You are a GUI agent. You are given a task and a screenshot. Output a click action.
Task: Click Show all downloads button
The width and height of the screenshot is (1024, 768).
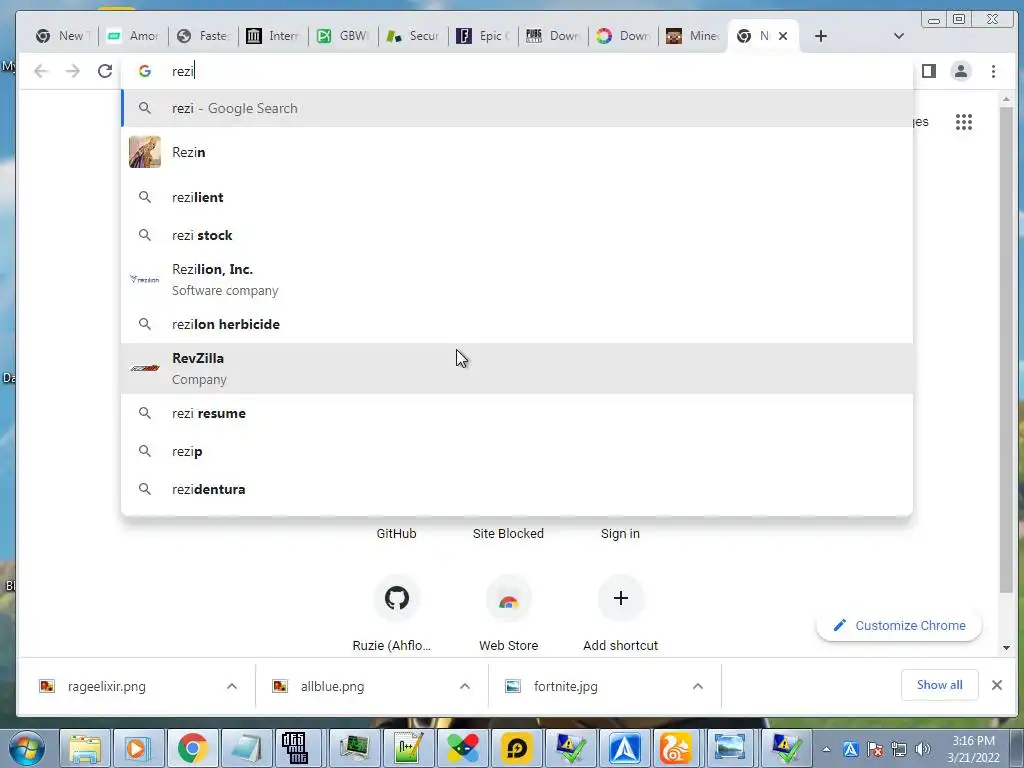click(939, 685)
